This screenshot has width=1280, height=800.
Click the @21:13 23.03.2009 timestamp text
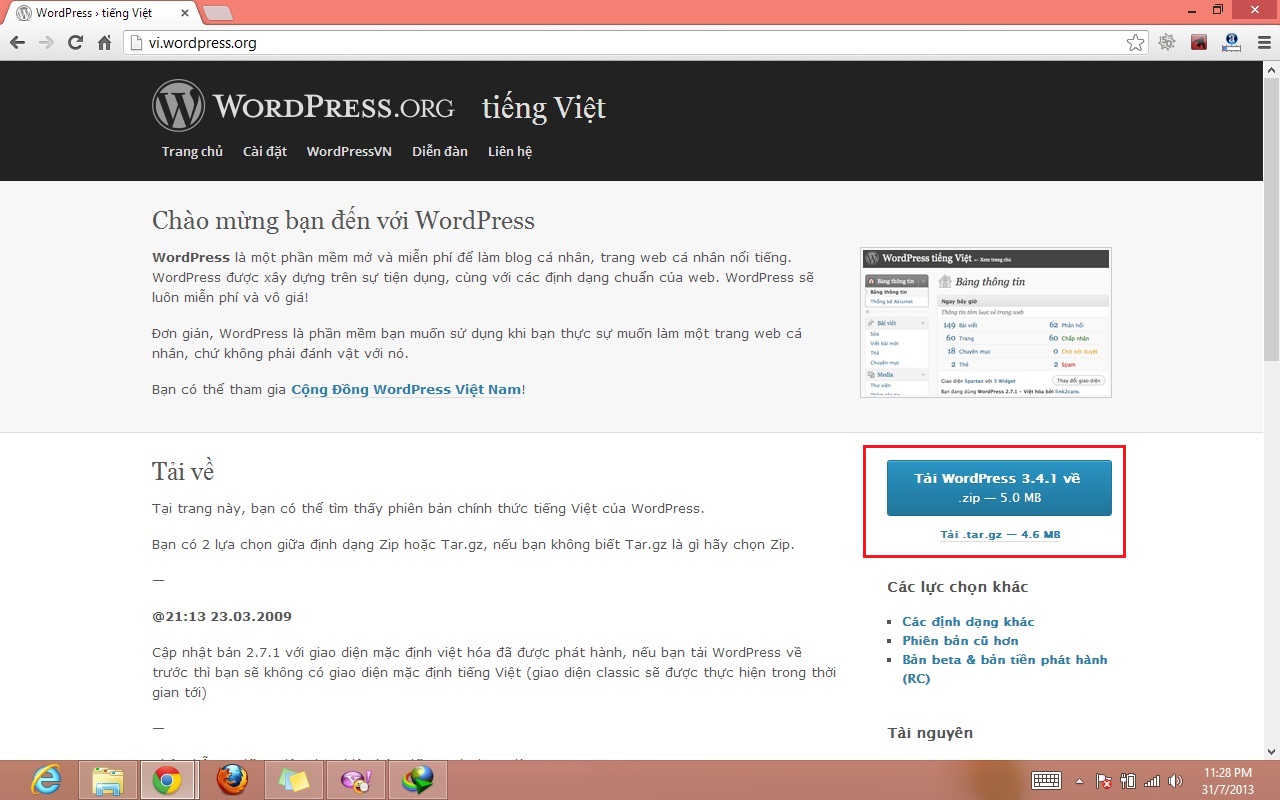click(x=222, y=616)
